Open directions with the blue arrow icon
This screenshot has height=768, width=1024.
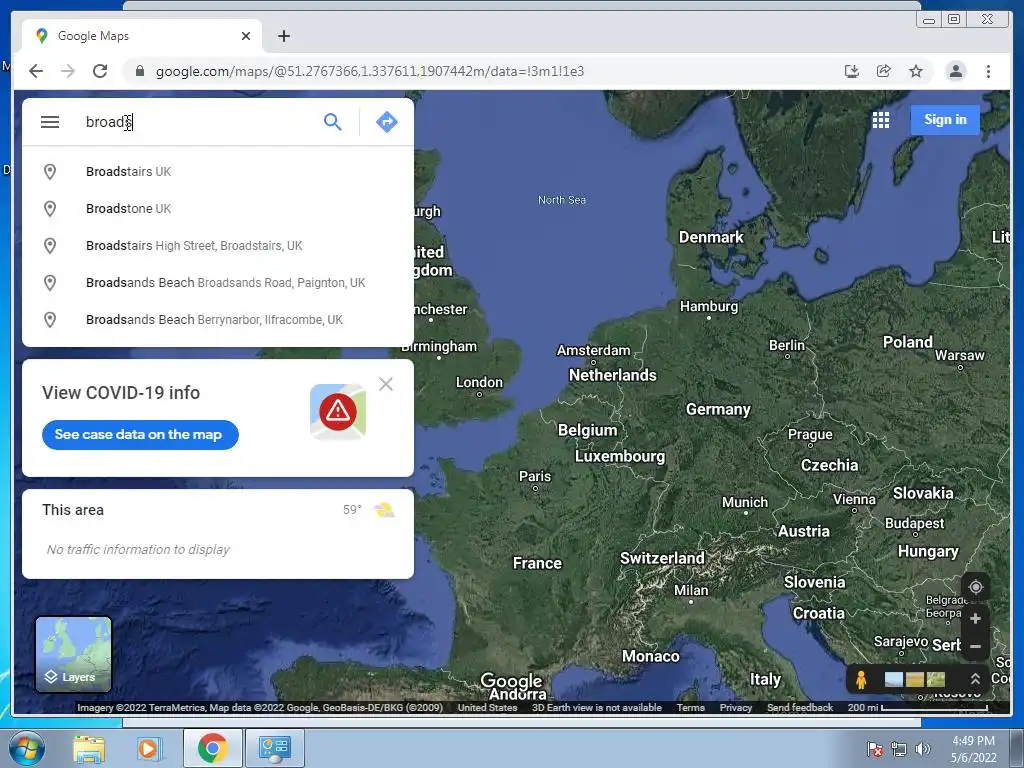[387, 122]
